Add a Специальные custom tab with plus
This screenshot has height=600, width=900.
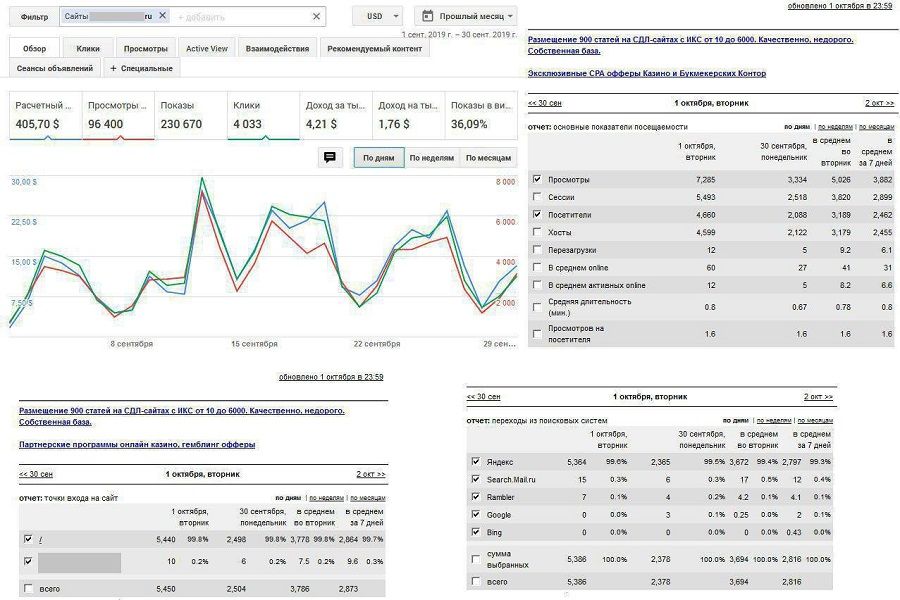click(x=141, y=68)
